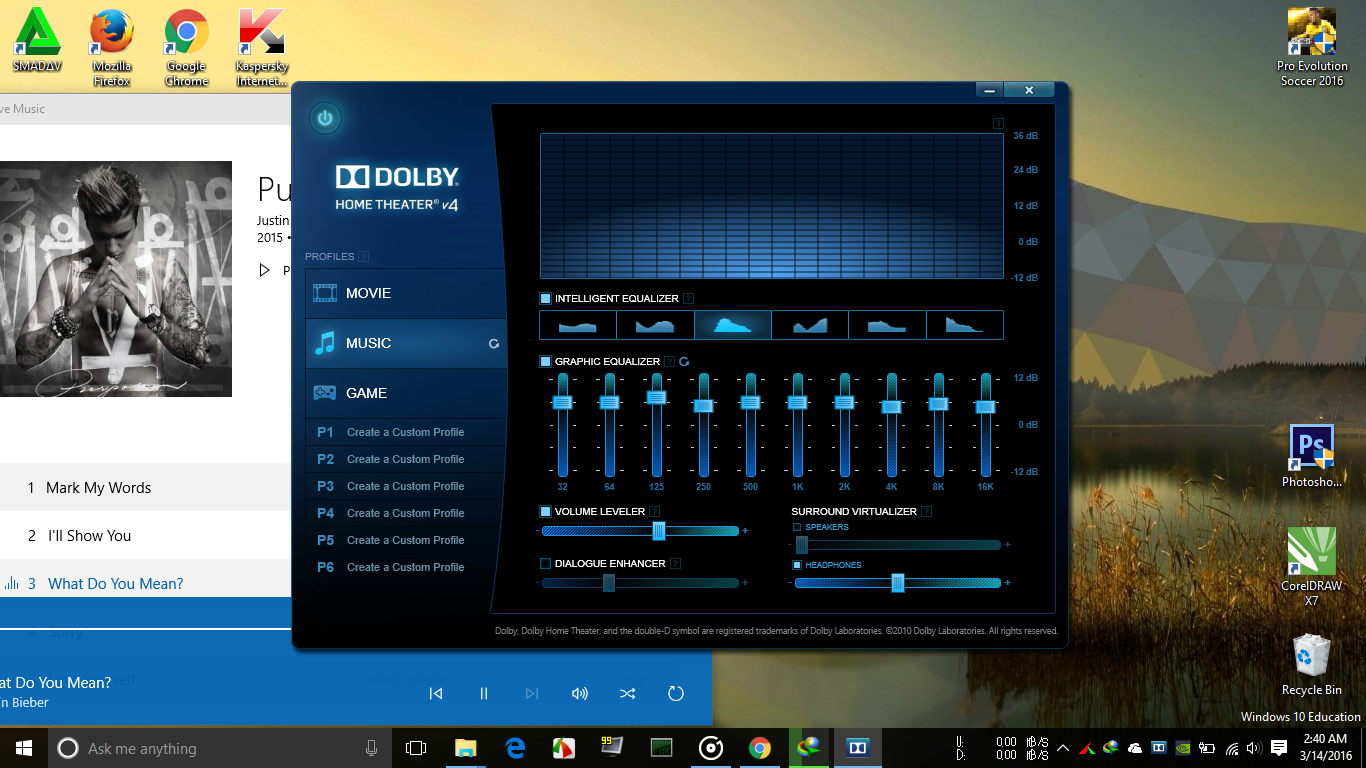
Task: Toggle the Graphic Equalizer checkbox
Action: (x=545, y=361)
